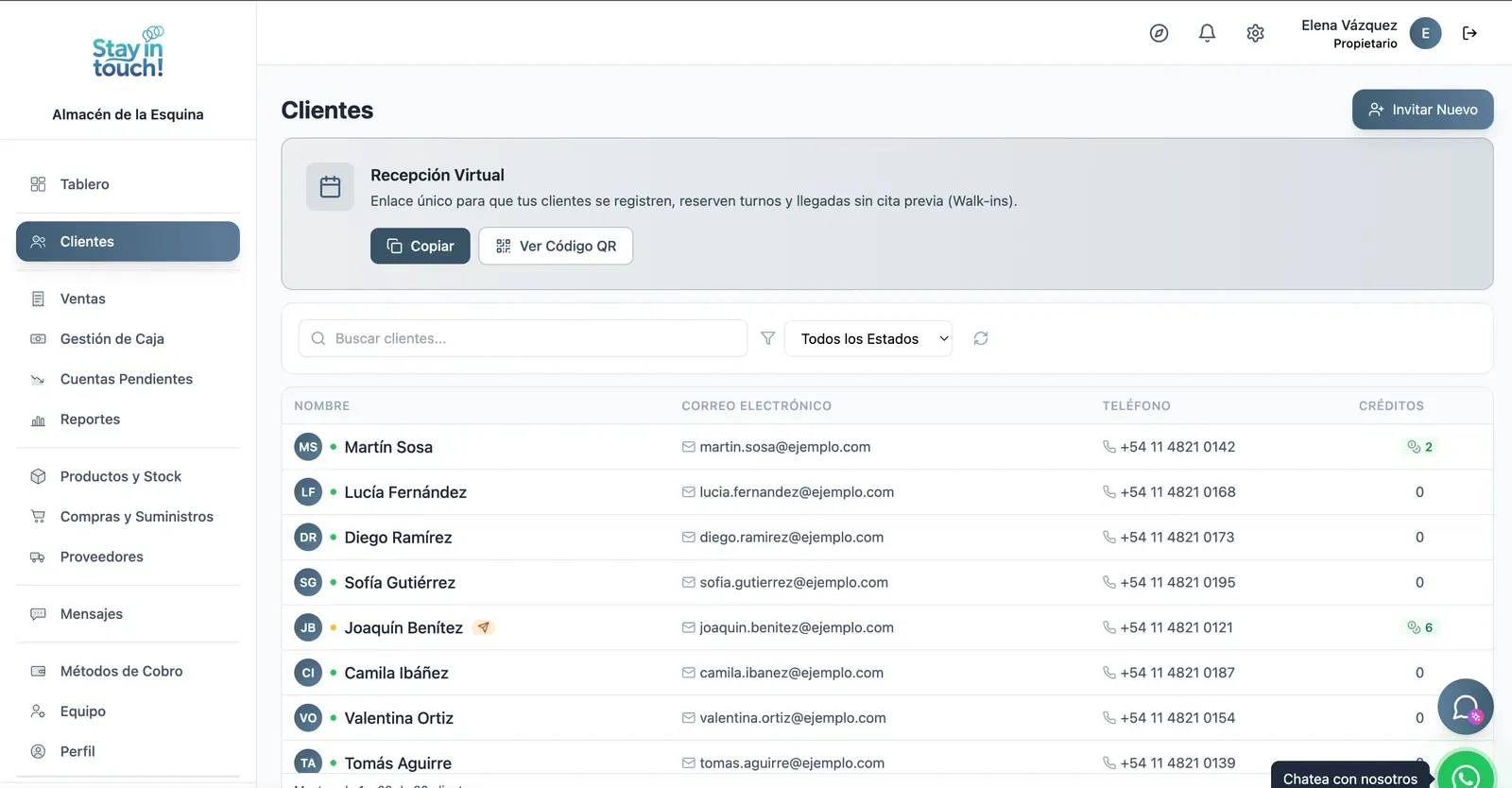
Task: Open the support chat bubble icon
Action: 1465,707
